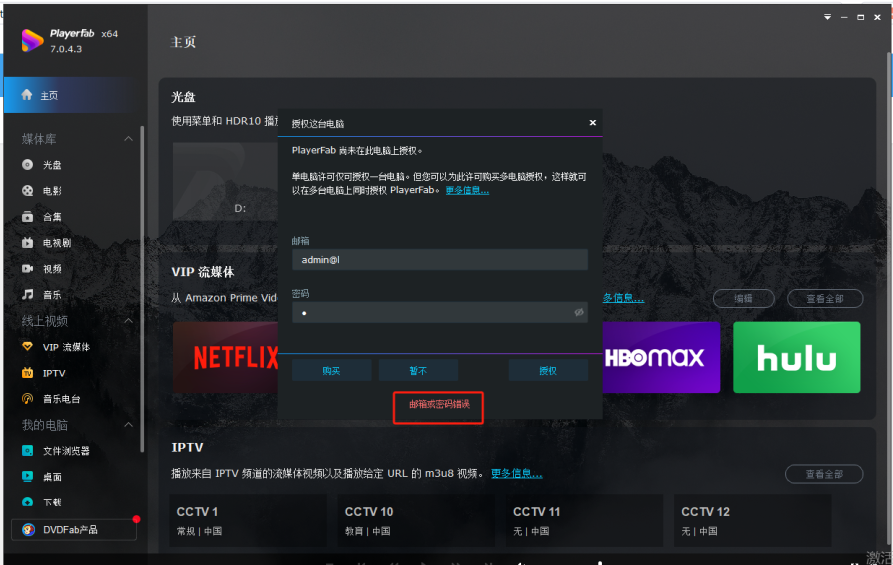Select the film reel icon for 电影

coord(27,191)
